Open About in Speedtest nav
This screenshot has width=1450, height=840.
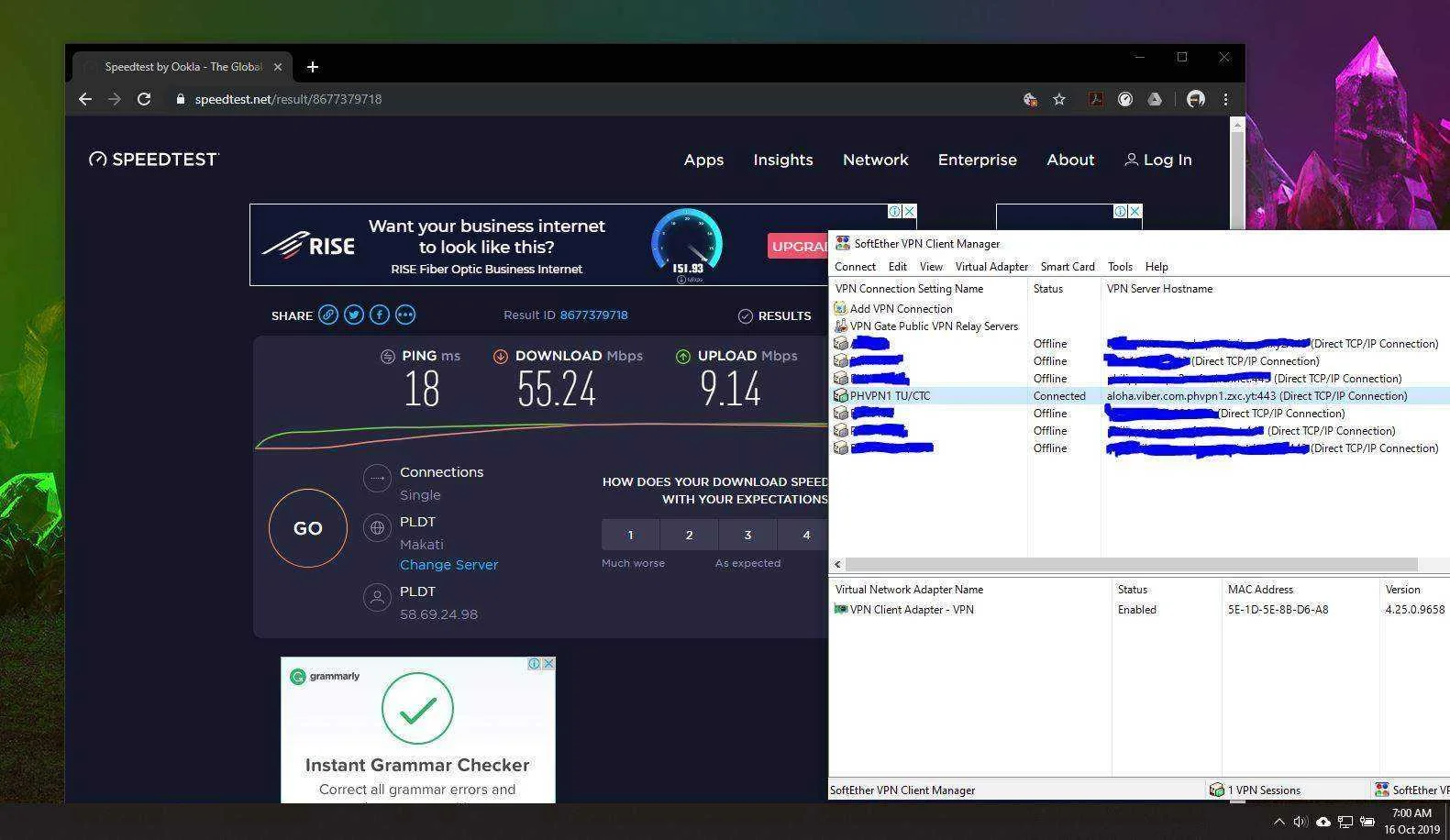pos(1070,160)
